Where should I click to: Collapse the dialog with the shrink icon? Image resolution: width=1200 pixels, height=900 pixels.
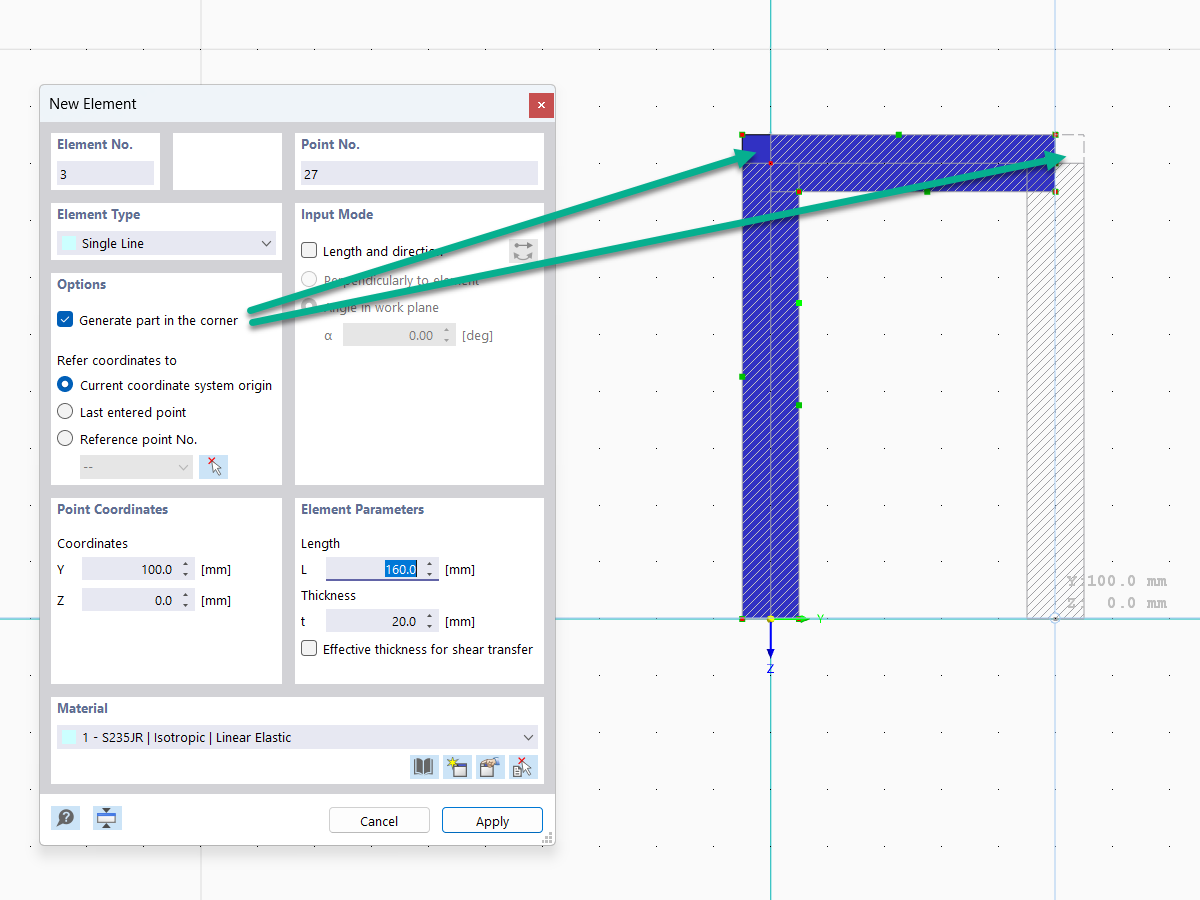pyautogui.click(x=106, y=817)
